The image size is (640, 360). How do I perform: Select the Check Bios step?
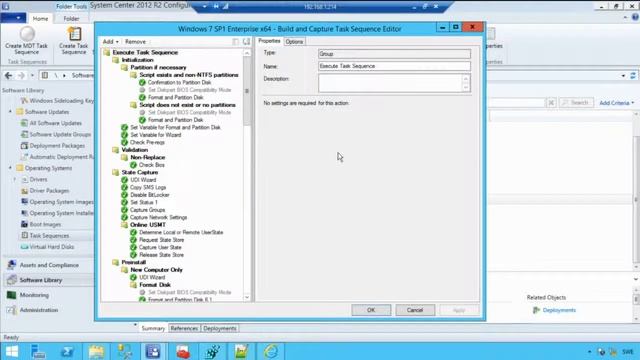[151, 165]
